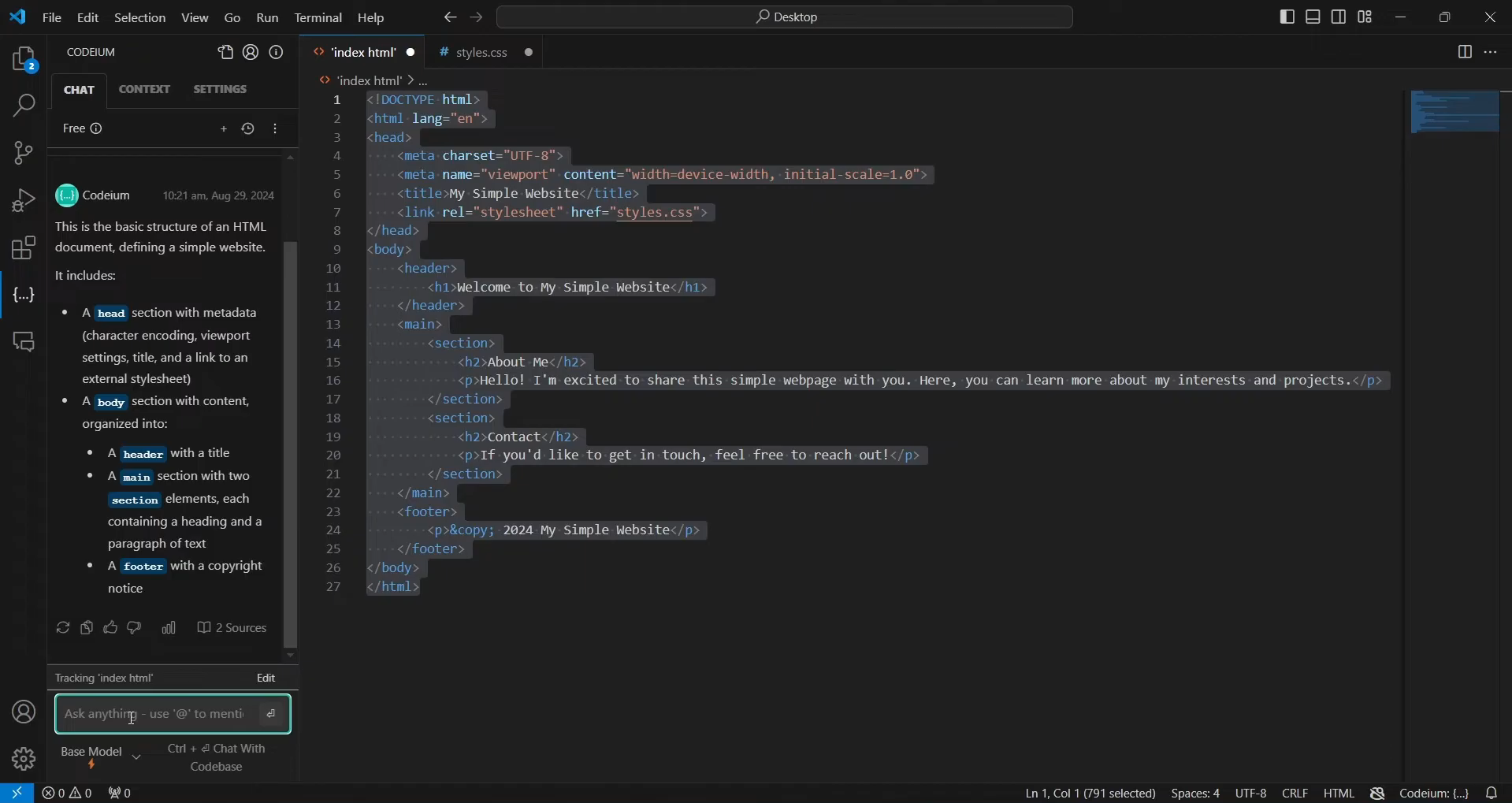Copy the Codeium response
This screenshot has width=1512, height=803.
pos(87,628)
